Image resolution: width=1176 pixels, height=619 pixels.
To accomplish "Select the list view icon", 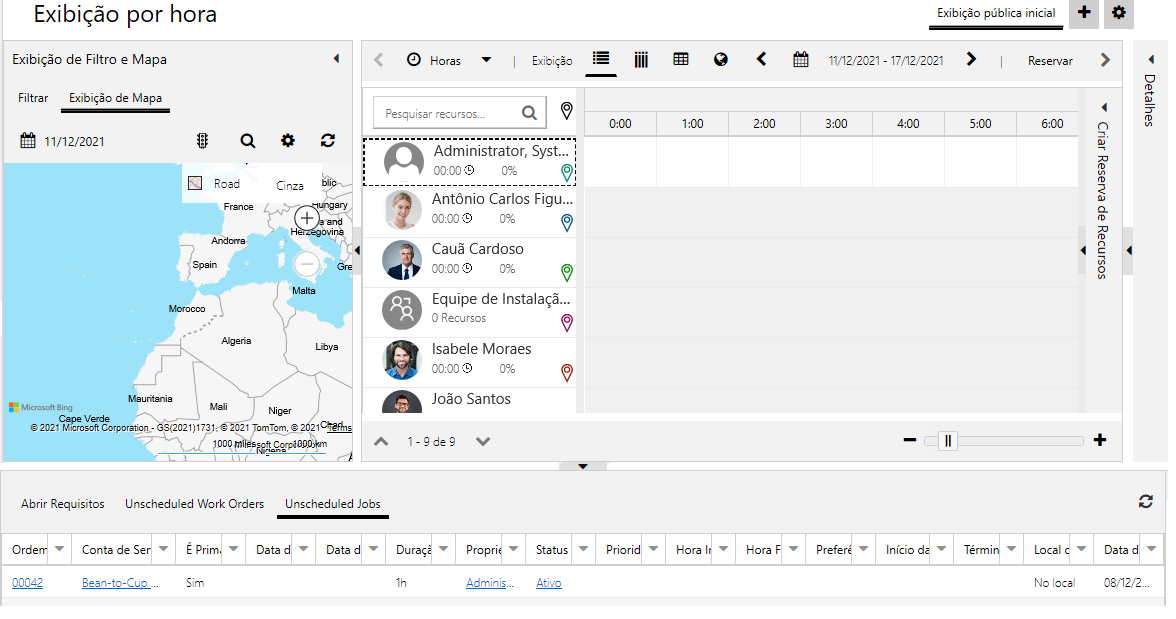I will coord(601,59).
